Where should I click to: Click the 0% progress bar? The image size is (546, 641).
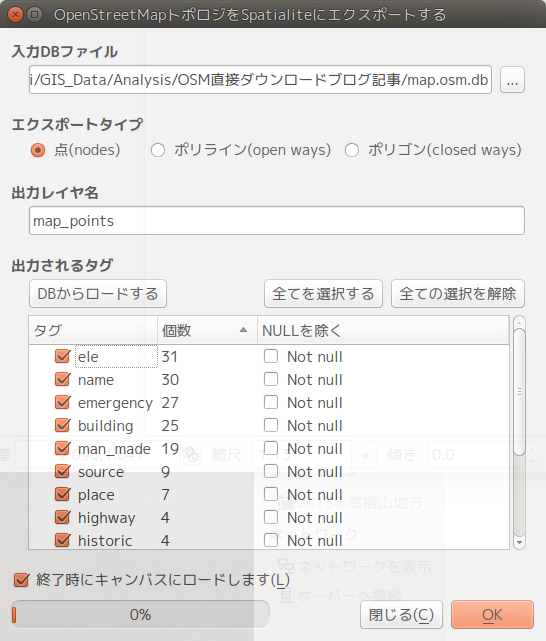(x=141, y=614)
